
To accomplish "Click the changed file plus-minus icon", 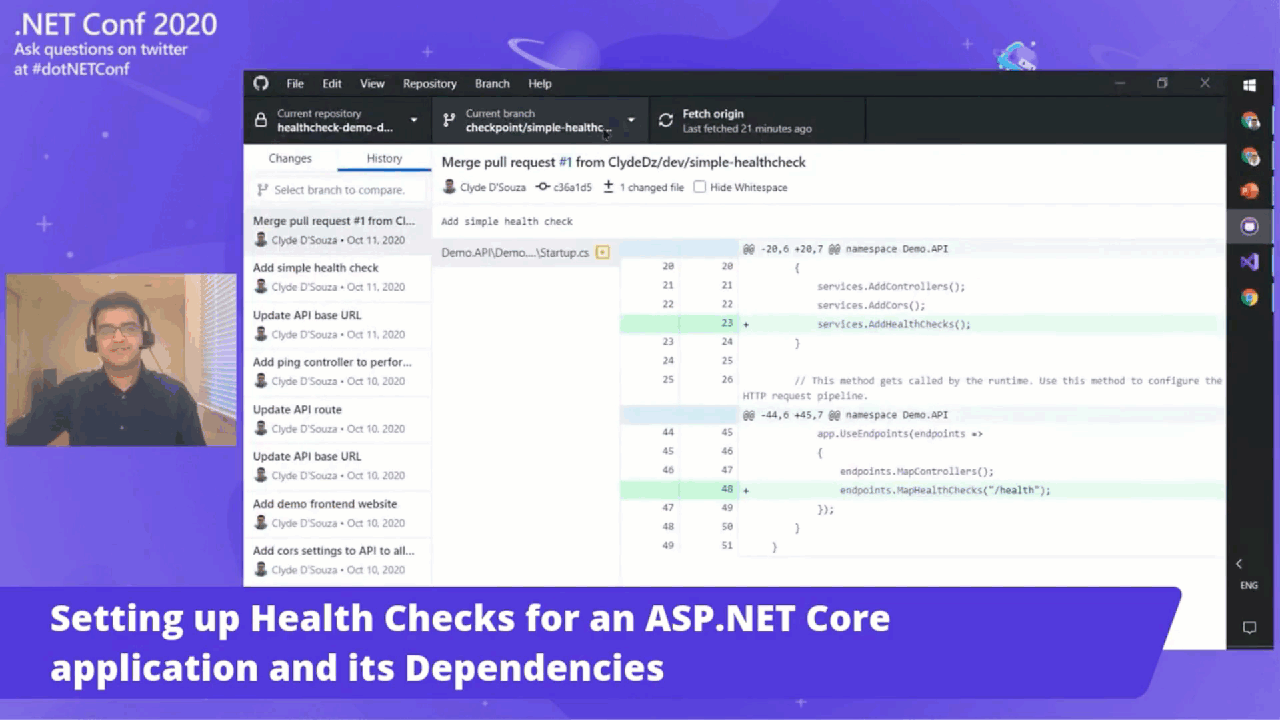I will click(x=608, y=187).
